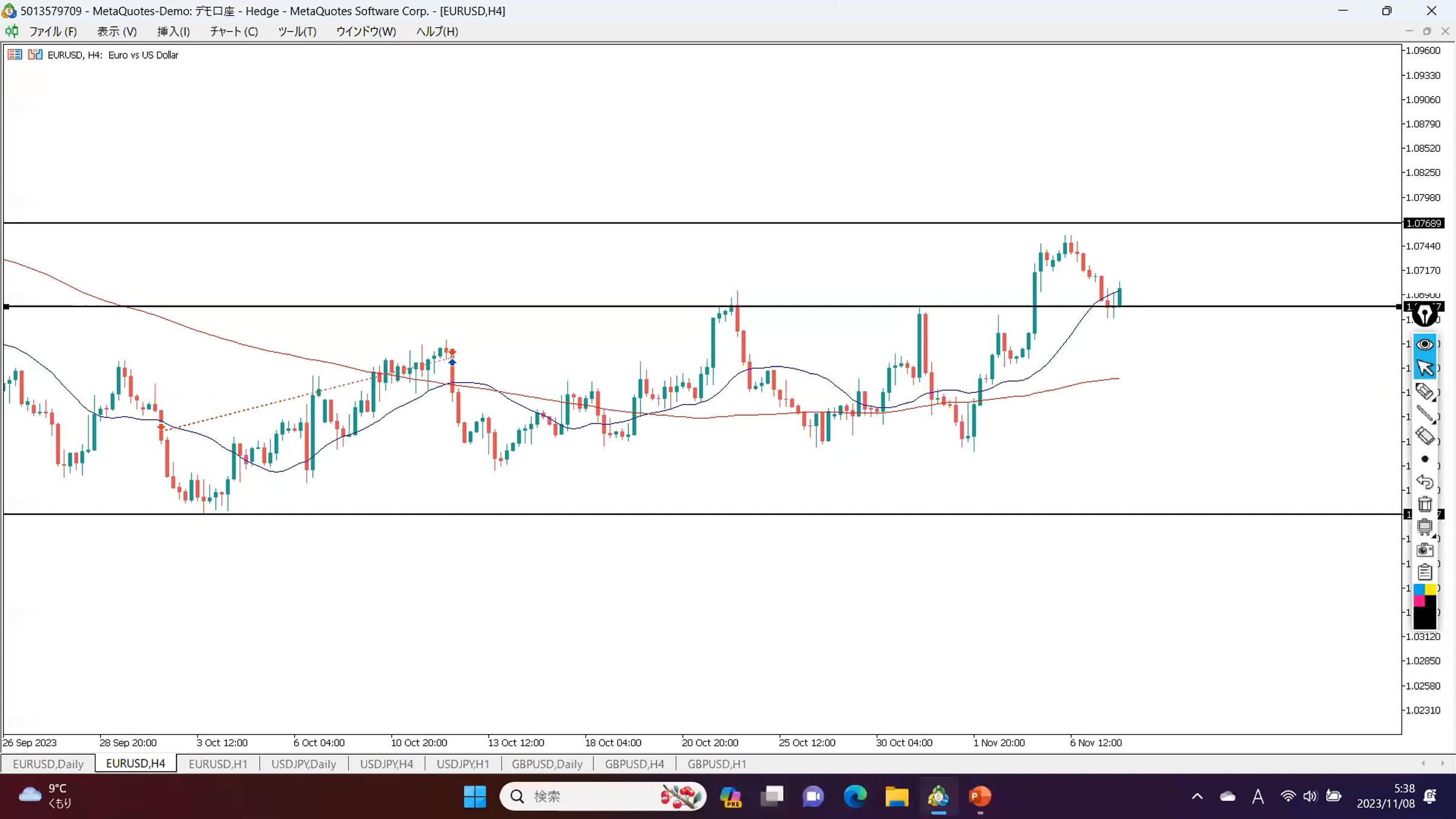Click the pen nib drawing toolbar icon
The height and width of the screenshot is (819, 1456).
(1424, 315)
